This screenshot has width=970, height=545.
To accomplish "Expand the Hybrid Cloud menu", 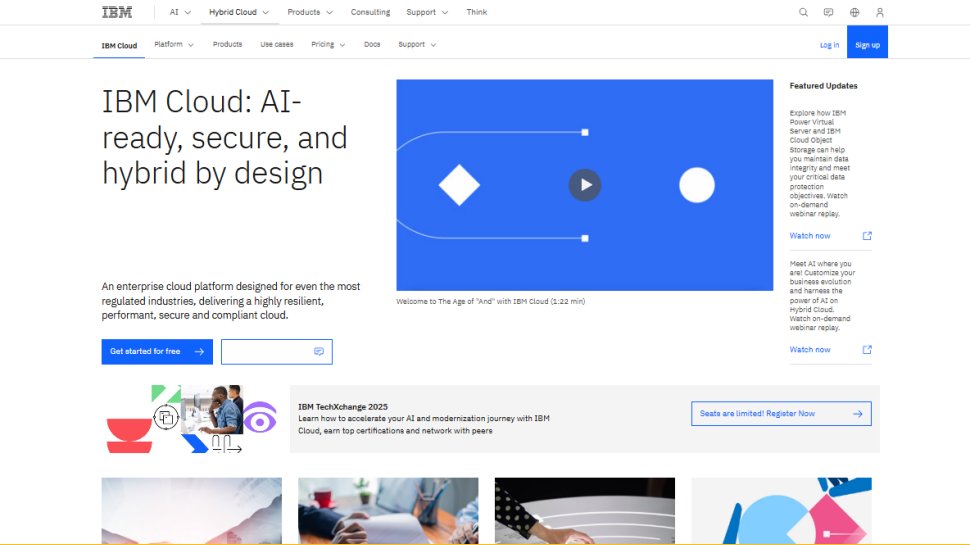I will tap(239, 12).
